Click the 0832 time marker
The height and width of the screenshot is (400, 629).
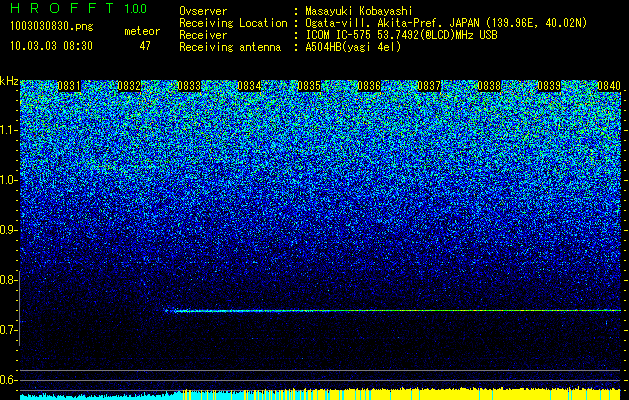129,86
